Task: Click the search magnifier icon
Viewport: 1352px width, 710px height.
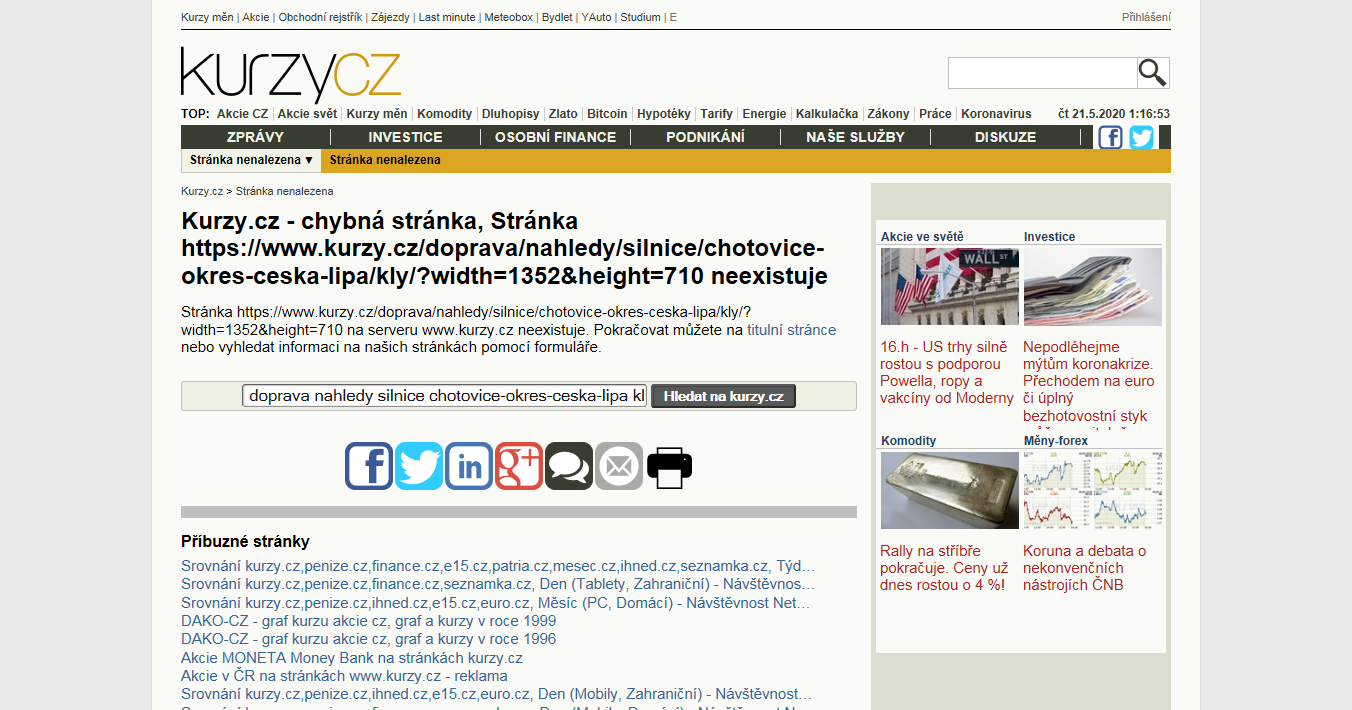Action: [1153, 73]
